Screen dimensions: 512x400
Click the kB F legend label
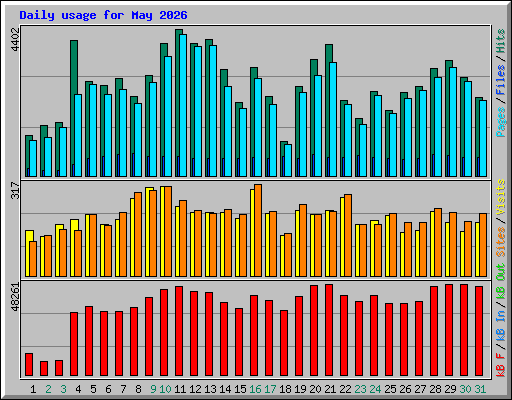click(500, 364)
